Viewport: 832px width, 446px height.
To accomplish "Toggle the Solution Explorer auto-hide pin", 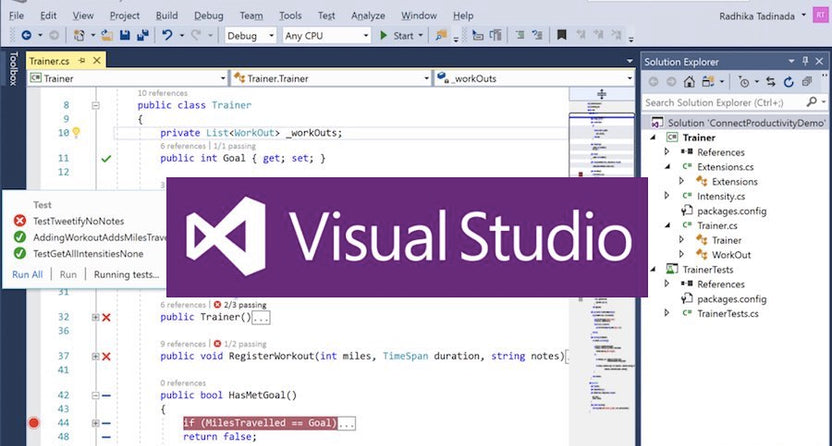I will pos(805,62).
